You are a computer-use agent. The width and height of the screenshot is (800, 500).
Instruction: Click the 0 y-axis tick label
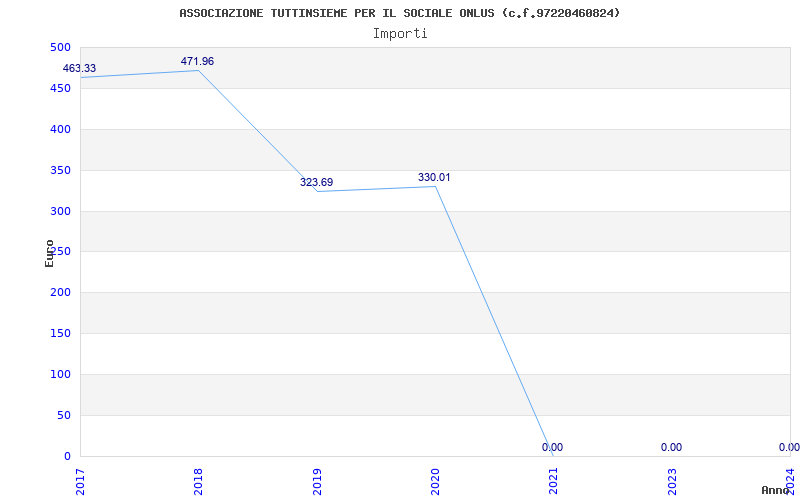click(x=67, y=456)
